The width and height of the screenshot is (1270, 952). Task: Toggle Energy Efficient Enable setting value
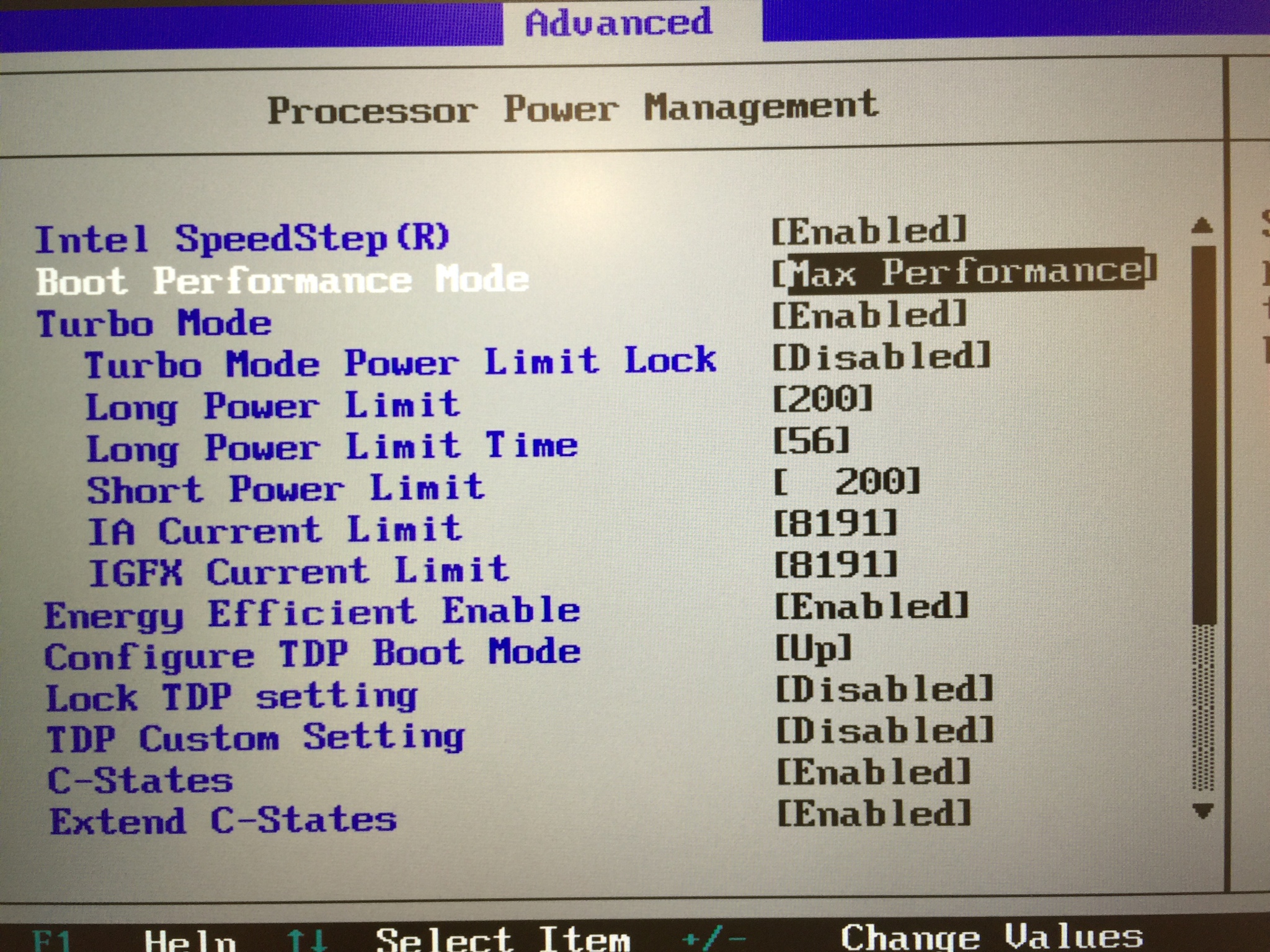tap(871, 607)
